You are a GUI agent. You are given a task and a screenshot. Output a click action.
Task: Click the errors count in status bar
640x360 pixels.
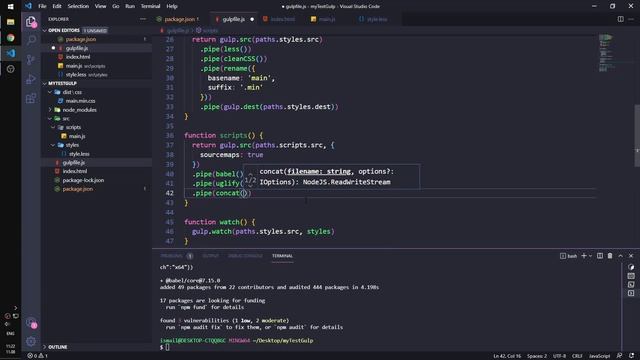[33, 356]
